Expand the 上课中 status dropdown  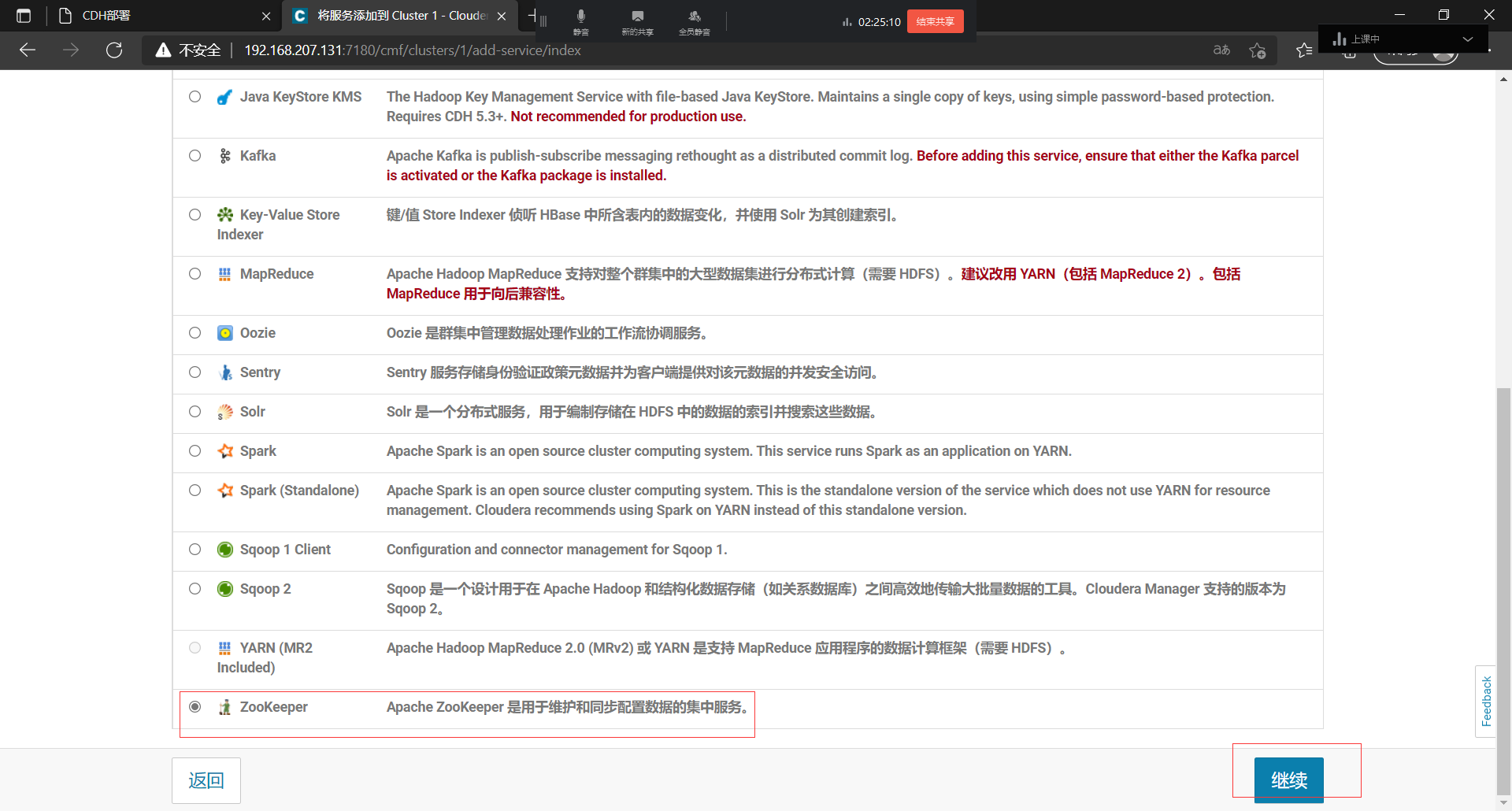click(1467, 39)
